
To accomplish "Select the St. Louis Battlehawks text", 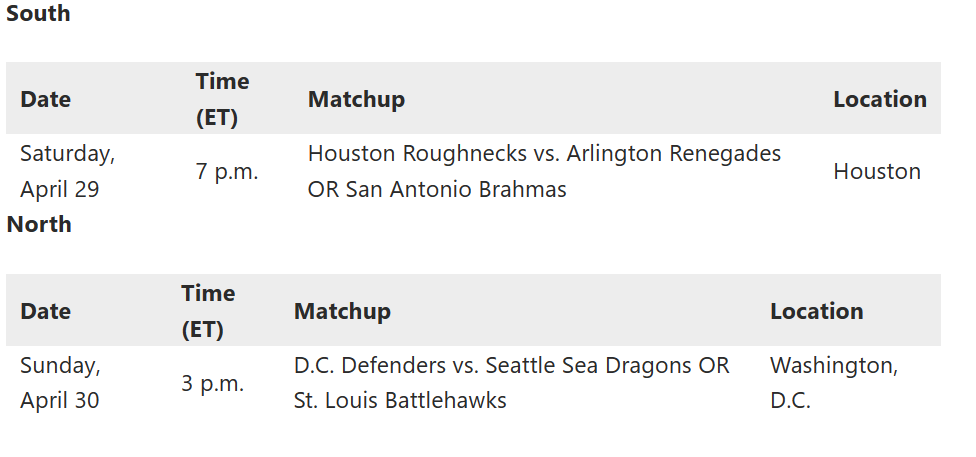I will [400, 401].
